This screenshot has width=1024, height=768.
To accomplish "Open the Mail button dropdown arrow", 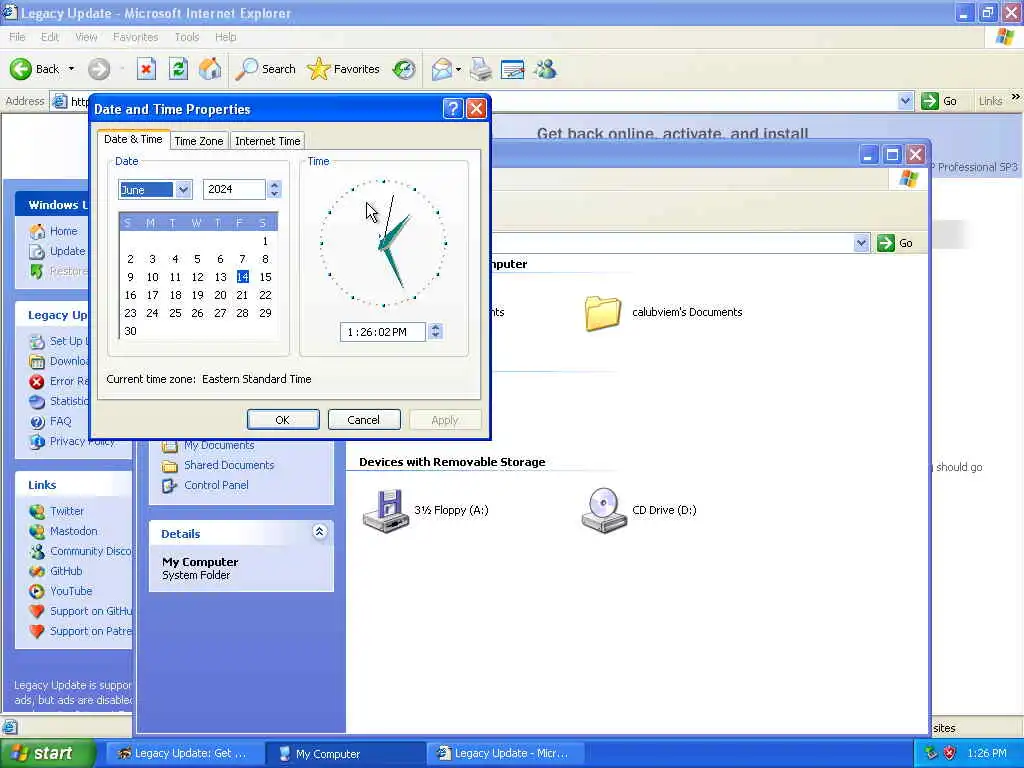I will point(458,69).
